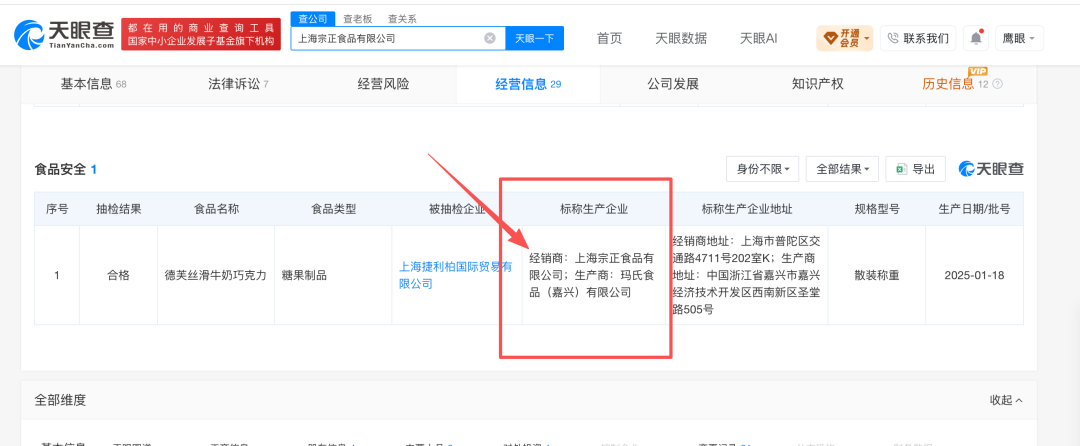Click the 德芙丝滑牛奶巧克力 food name cell
Screen dimensions: 1080x446
pyautogui.click(x=216, y=275)
